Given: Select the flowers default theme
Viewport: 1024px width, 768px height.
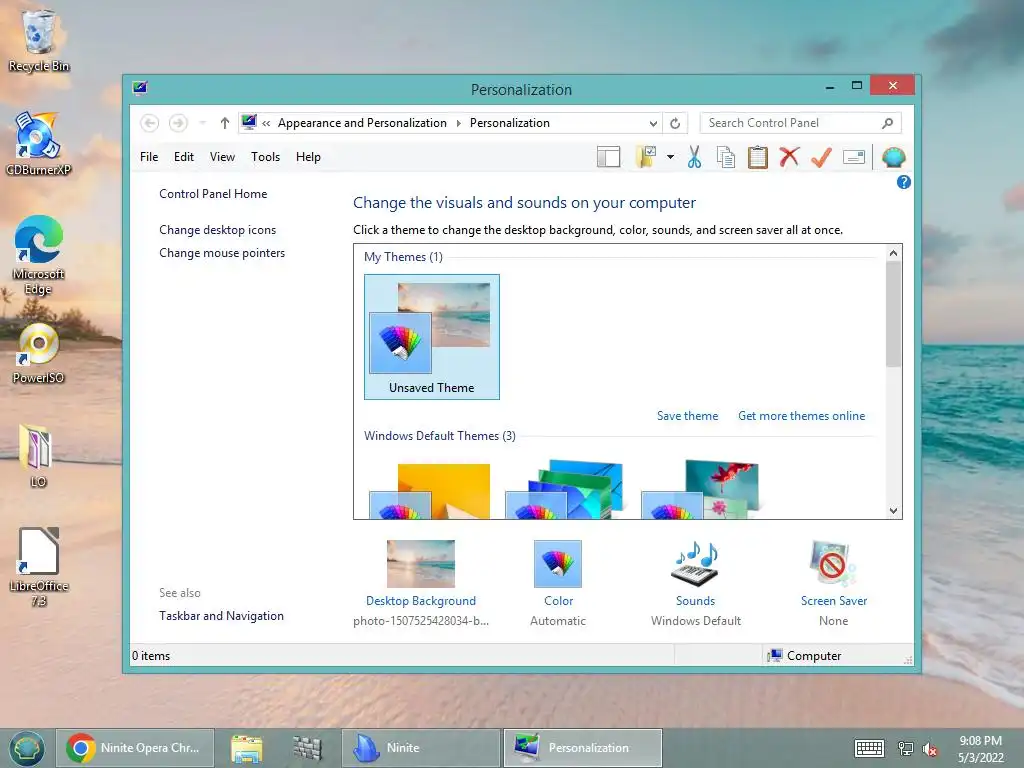Looking at the screenshot, I should click(x=700, y=489).
